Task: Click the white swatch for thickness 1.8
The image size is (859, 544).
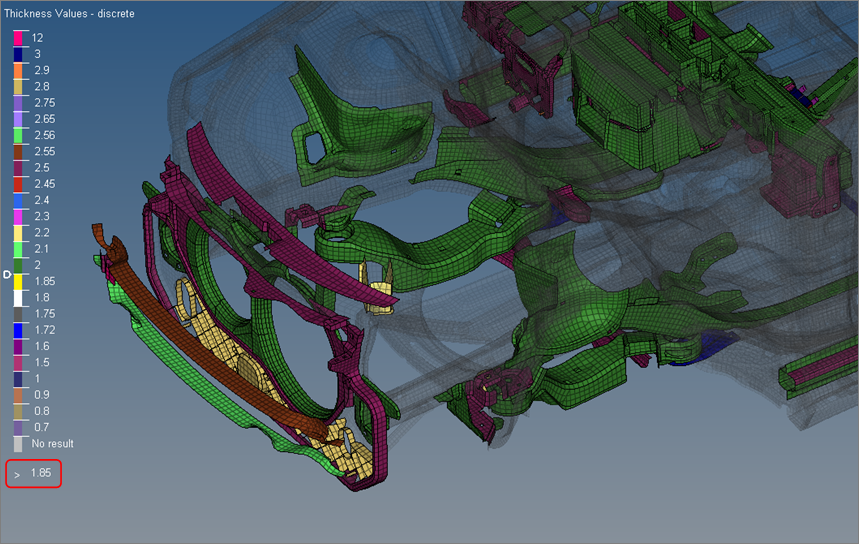Action: [18, 297]
